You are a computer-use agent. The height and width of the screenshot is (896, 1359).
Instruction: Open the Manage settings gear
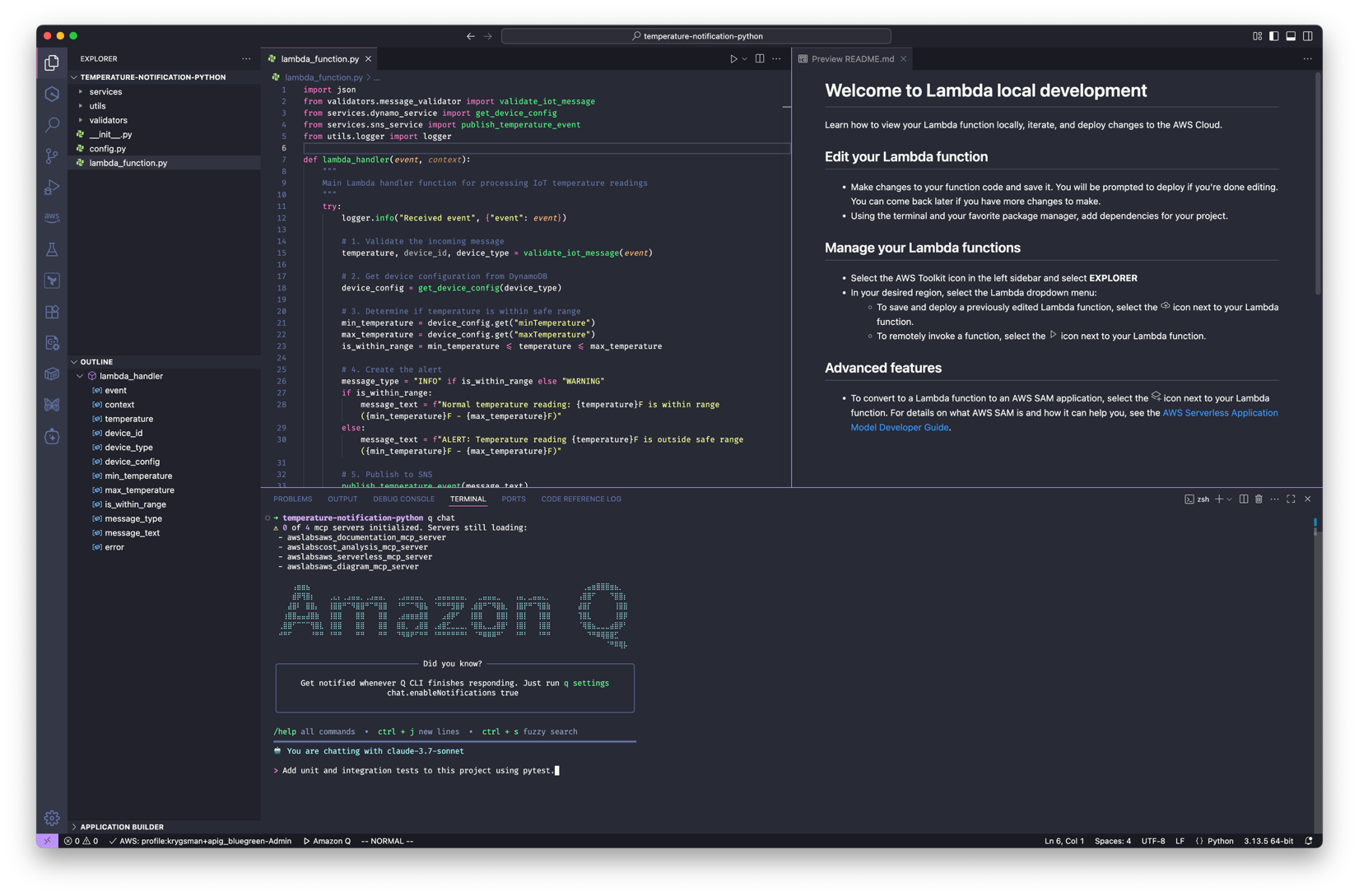click(x=52, y=818)
